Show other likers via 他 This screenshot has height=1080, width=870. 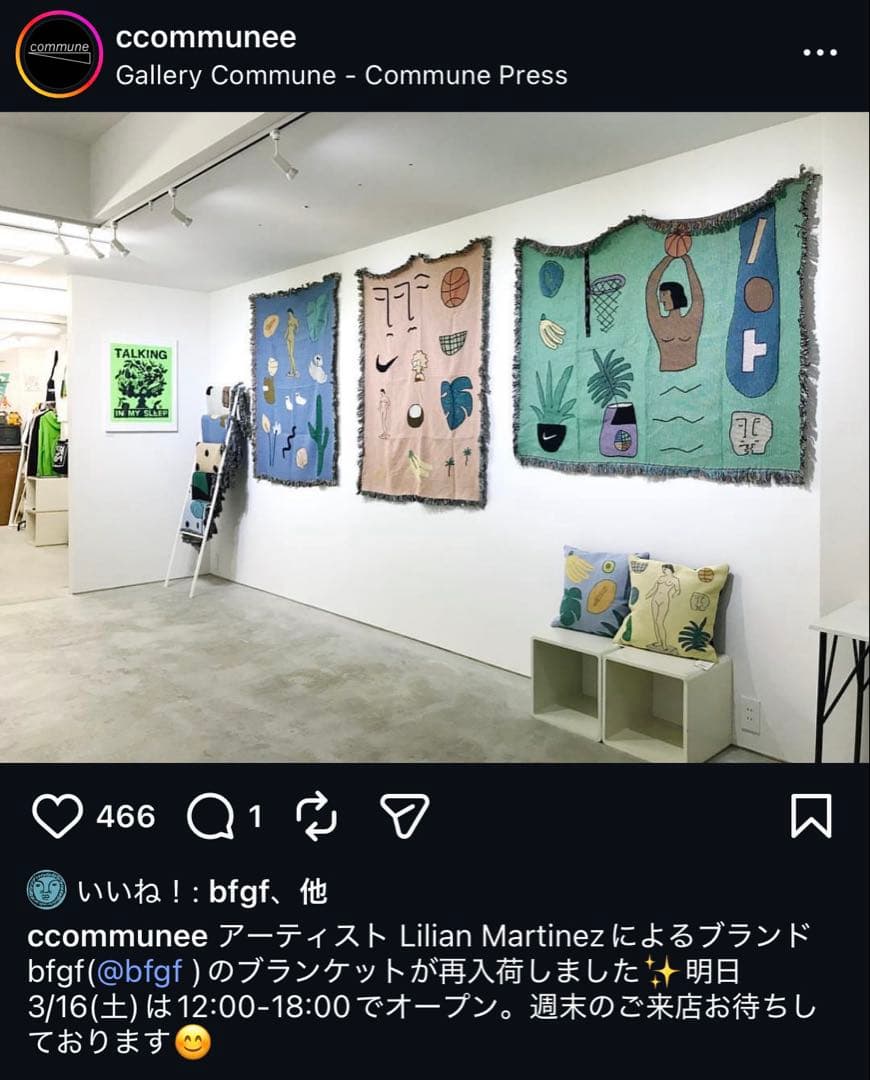(x=313, y=893)
